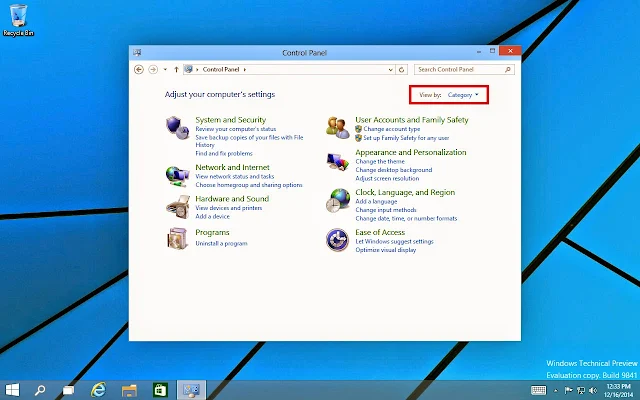Screen dimensions: 640x400
Task: Open the Ease of Access heading link
Action: coord(380,232)
